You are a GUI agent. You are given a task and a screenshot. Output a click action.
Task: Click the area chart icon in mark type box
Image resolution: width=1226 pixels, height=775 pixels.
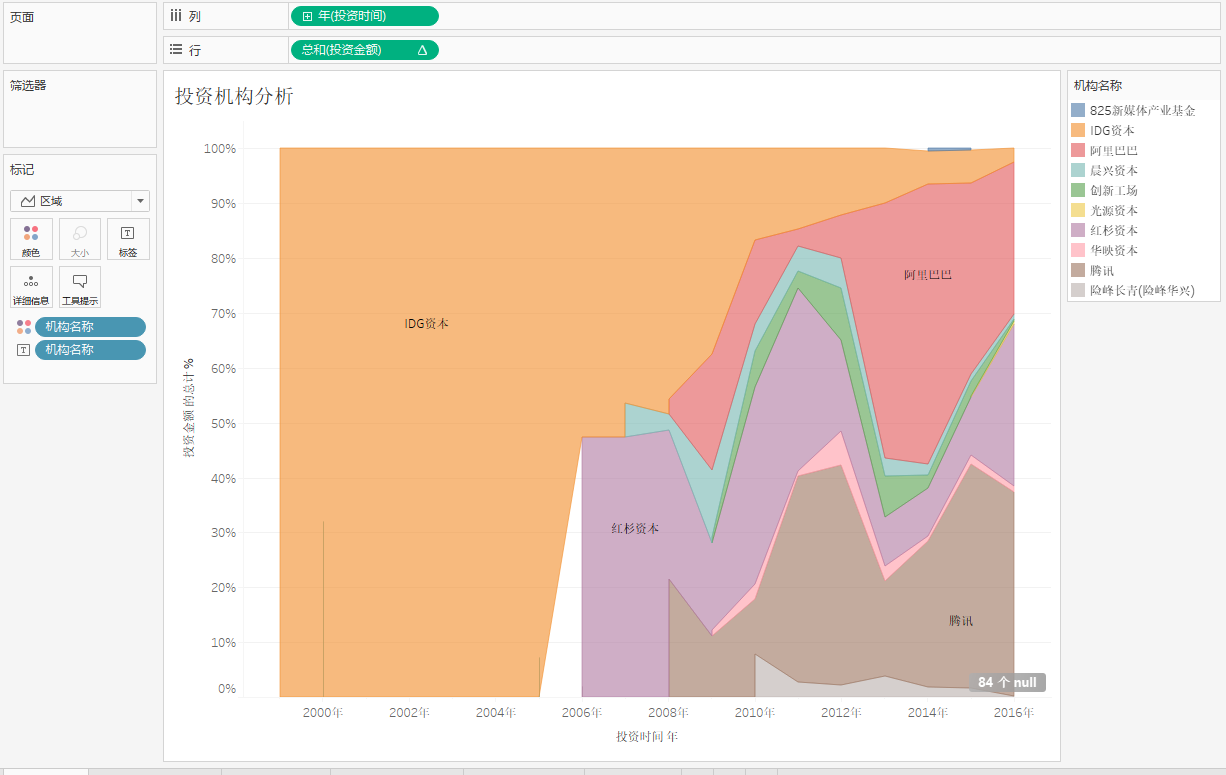pos(28,201)
